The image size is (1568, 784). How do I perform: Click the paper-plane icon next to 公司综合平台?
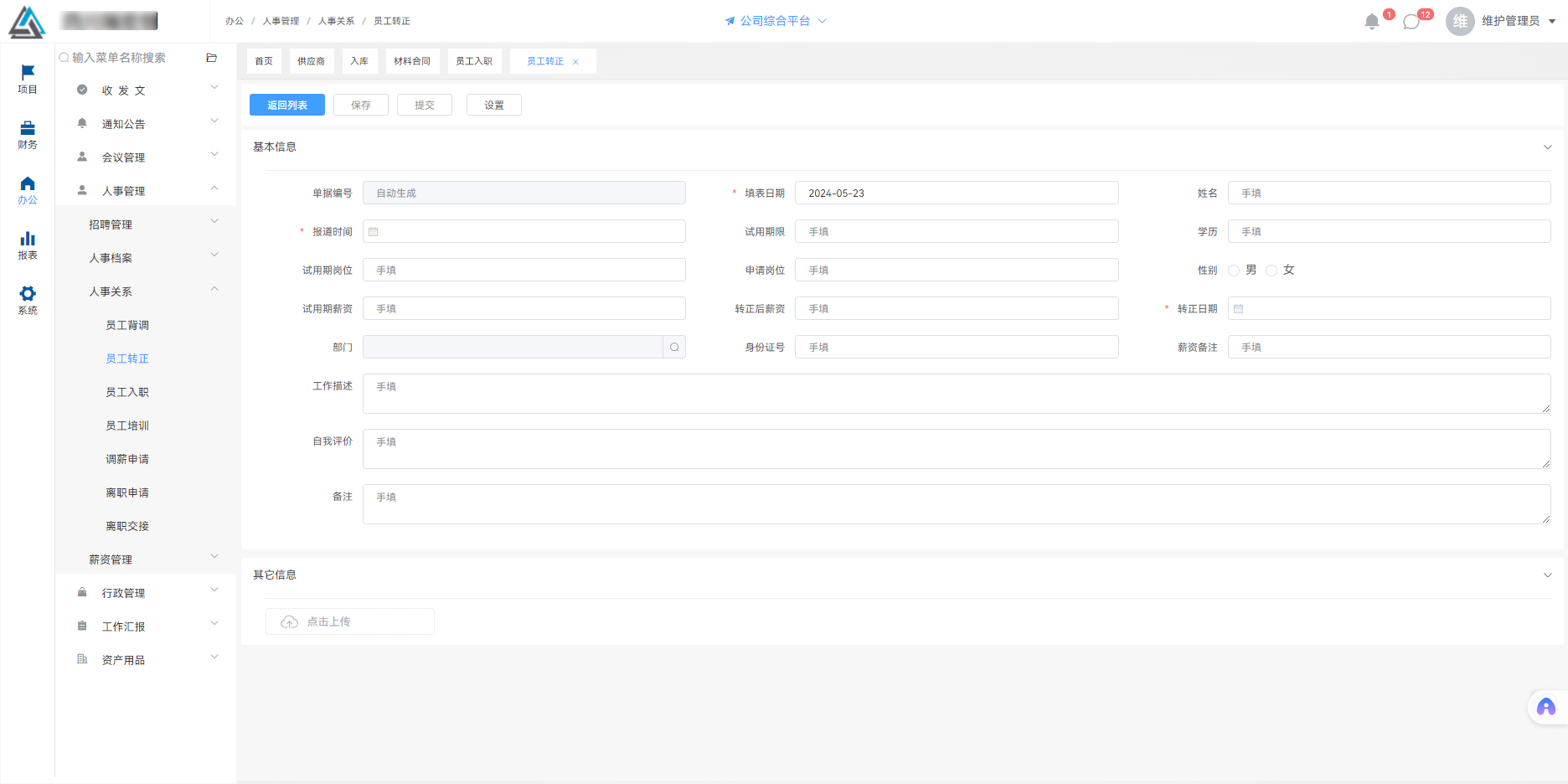pos(730,21)
